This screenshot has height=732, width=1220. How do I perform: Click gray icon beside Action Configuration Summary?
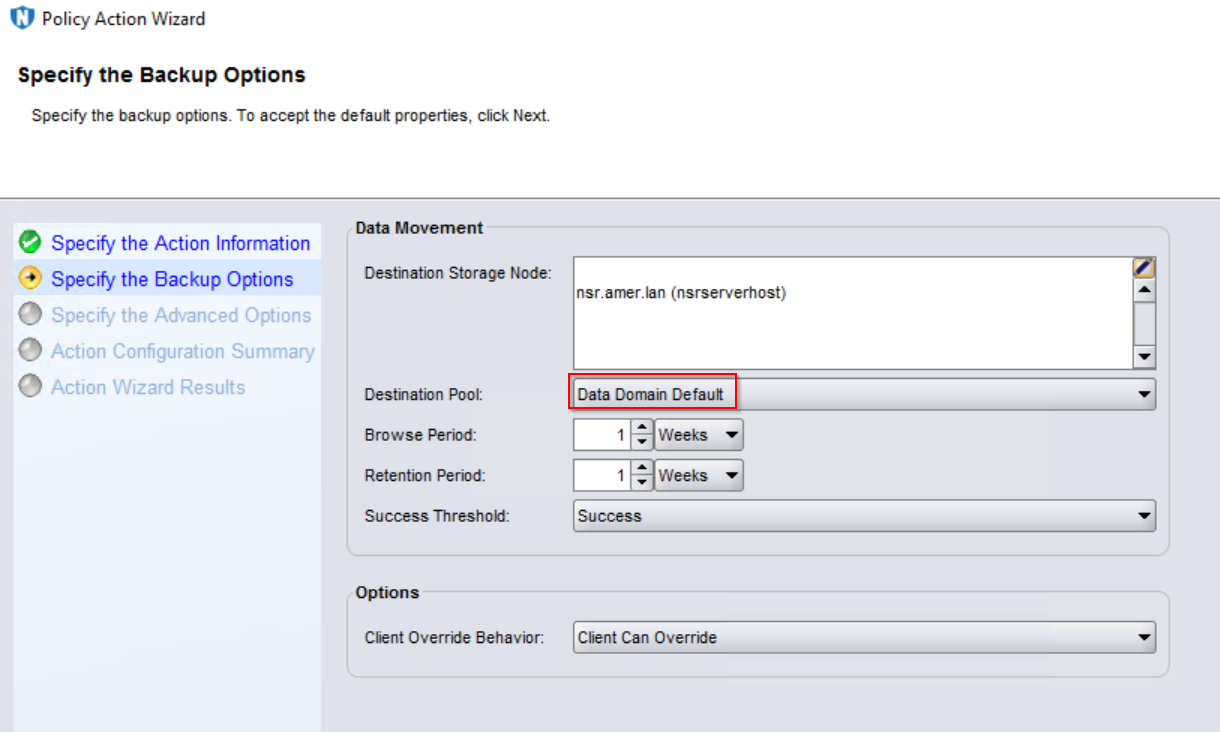click(31, 351)
